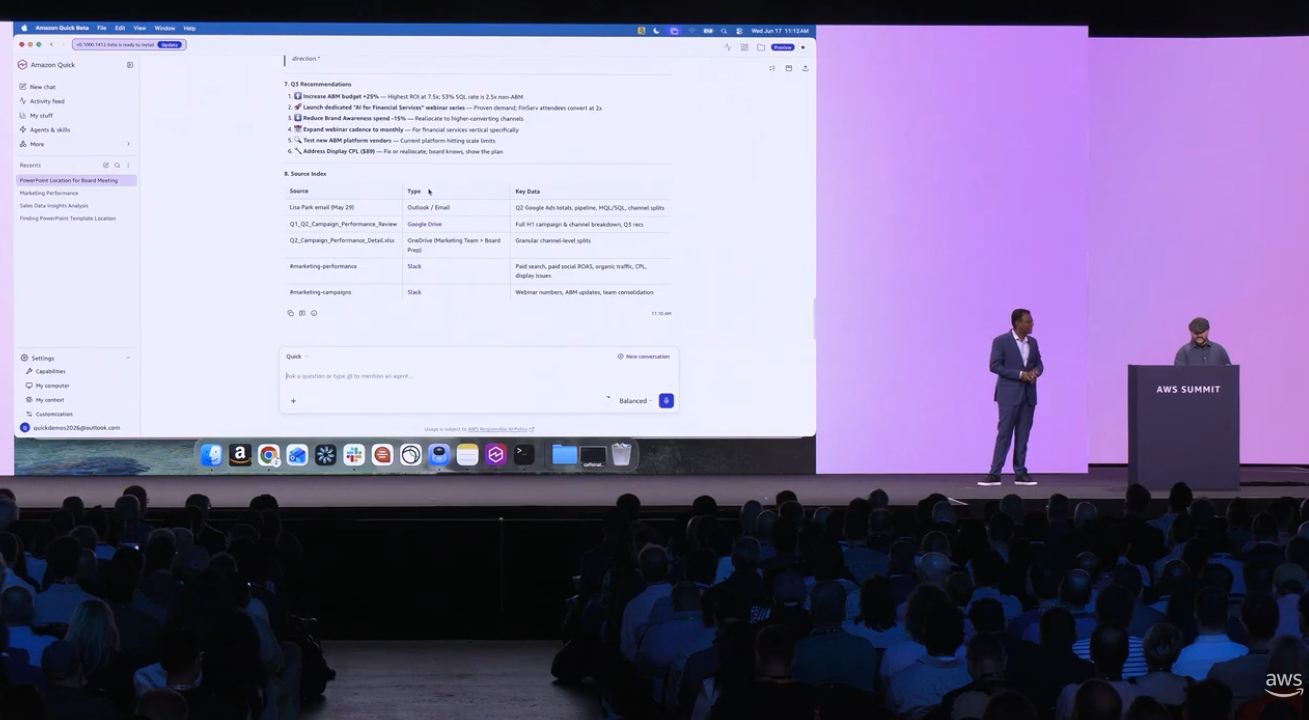Open the Amazon Quick Beta app menu
The width and height of the screenshot is (1309, 720).
[x=62, y=28]
